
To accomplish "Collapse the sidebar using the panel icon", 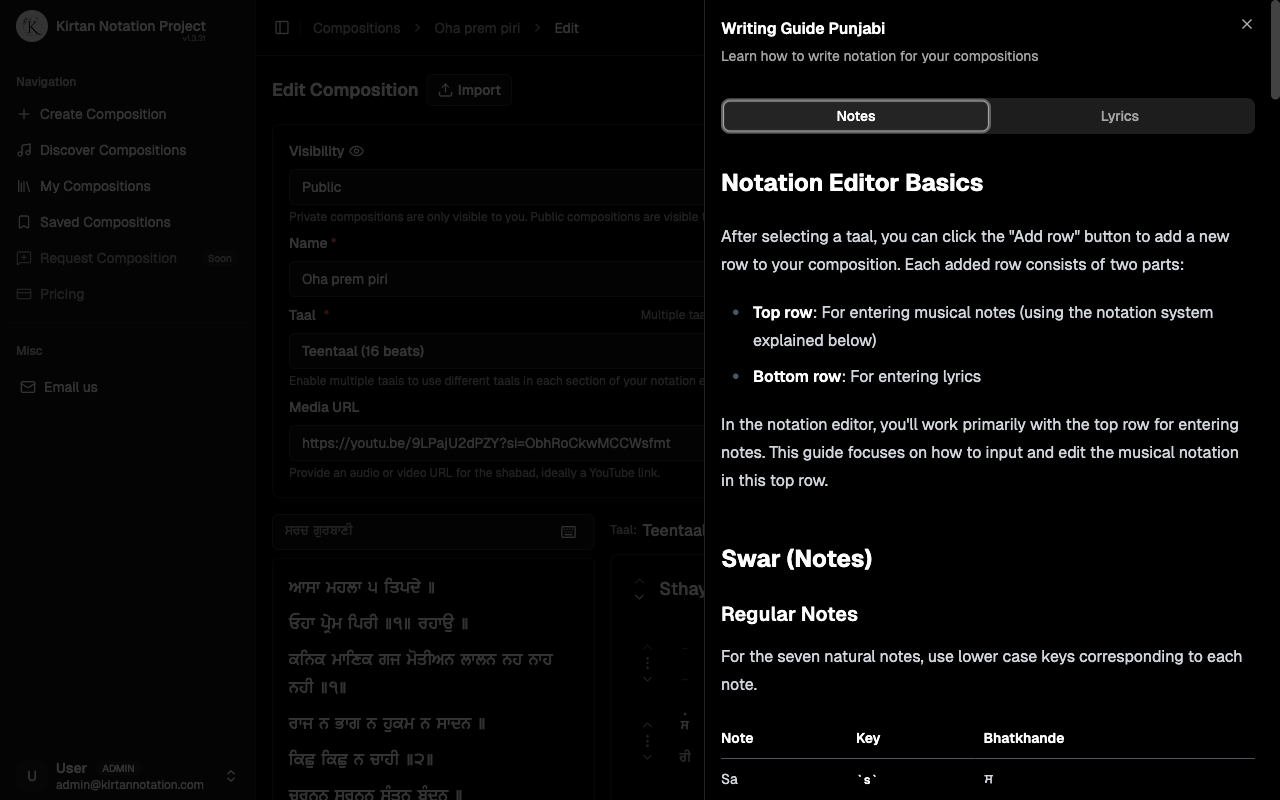I will pos(283,28).
